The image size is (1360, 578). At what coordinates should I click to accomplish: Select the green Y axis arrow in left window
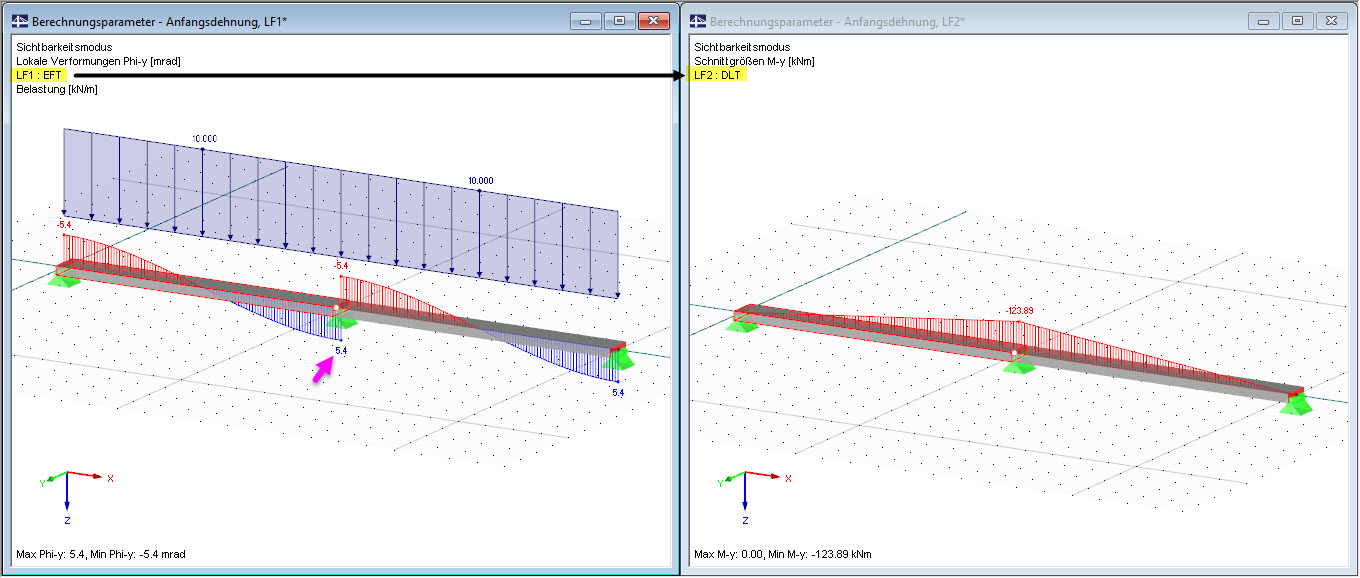coord(49,478)
